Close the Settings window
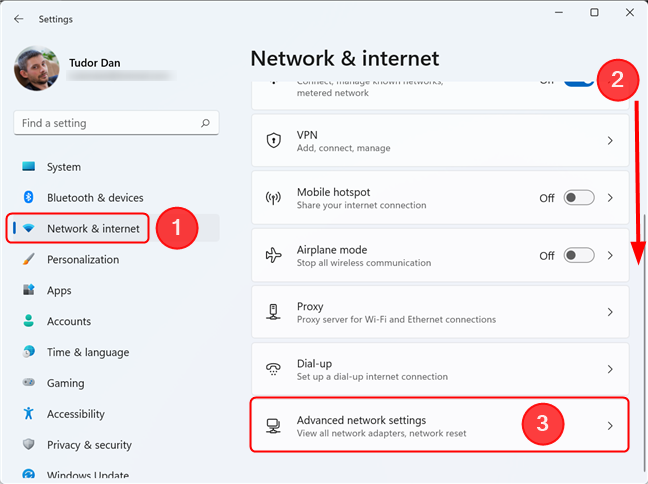This screenshot has height=484, width=648. click(630, 12)
